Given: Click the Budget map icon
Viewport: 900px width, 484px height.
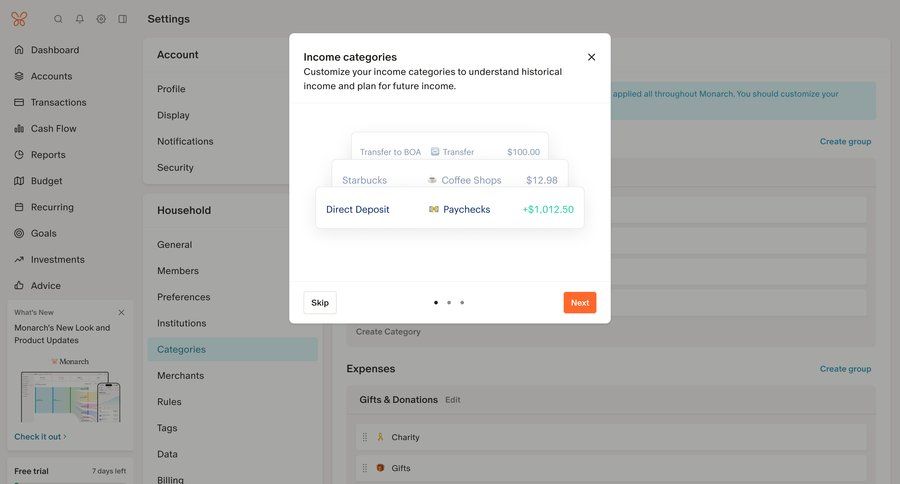Looking at the screenshot, I should point(19,181).
